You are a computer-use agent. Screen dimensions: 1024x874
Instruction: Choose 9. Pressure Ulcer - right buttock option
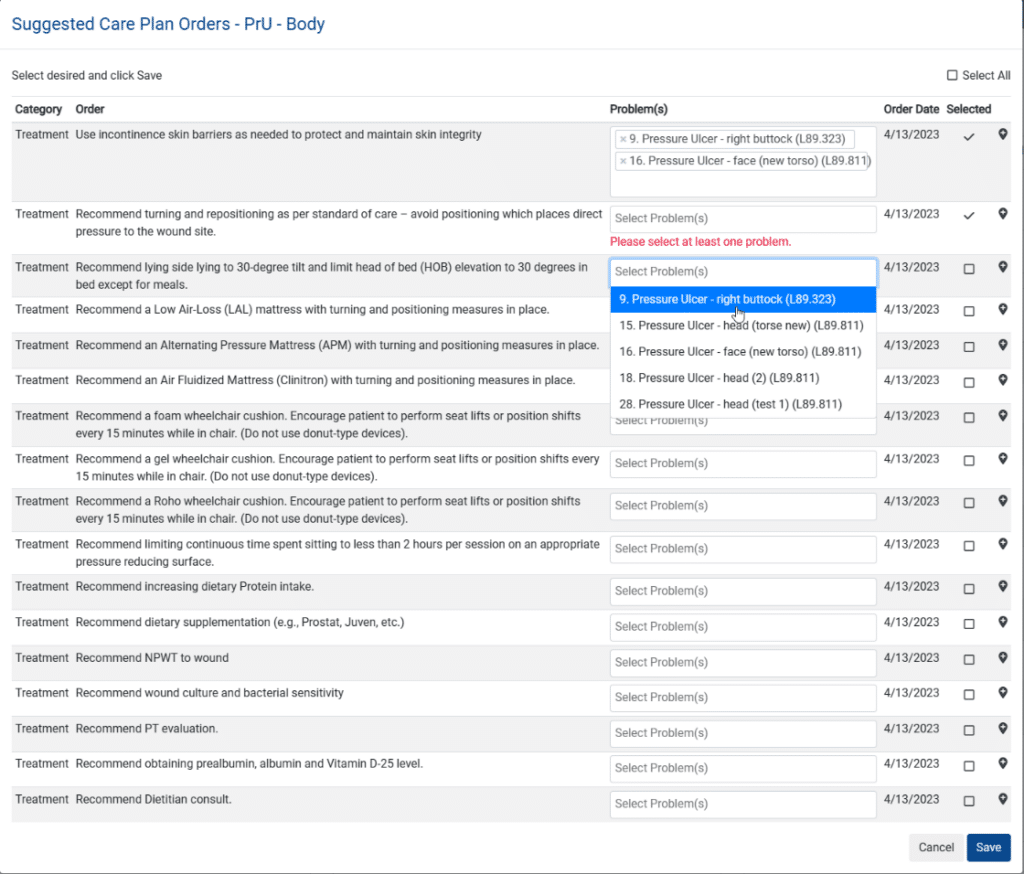(x=743, y=299)
